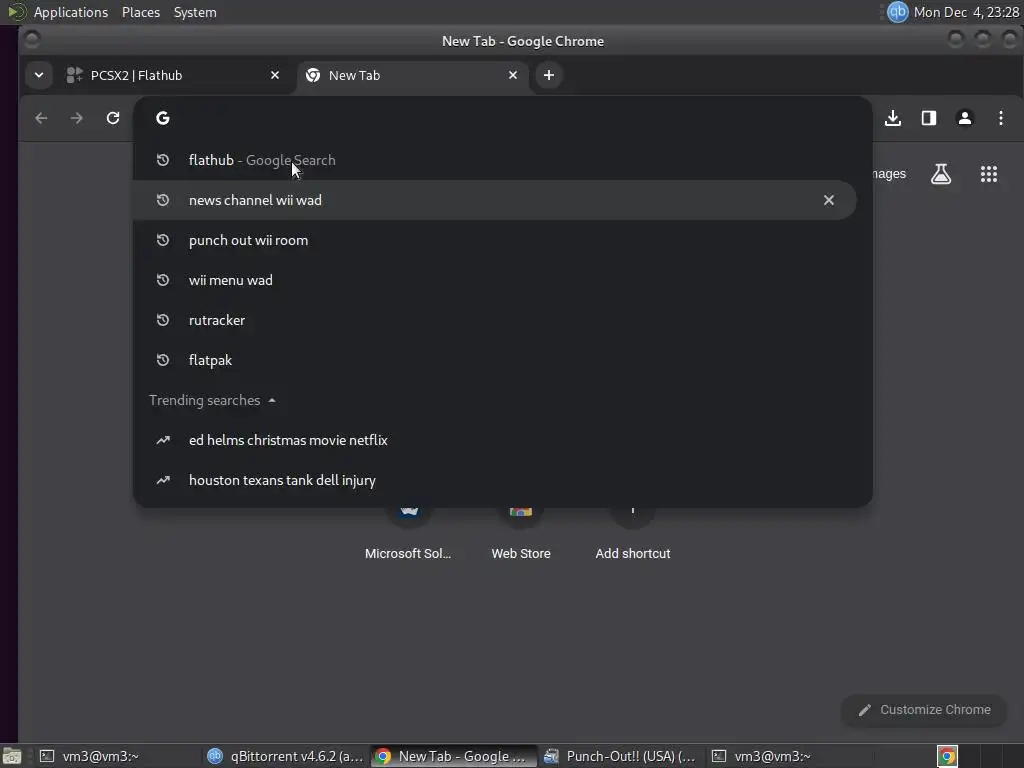Click the history icon beside 'rutracker'

click(x=163, y=320)
